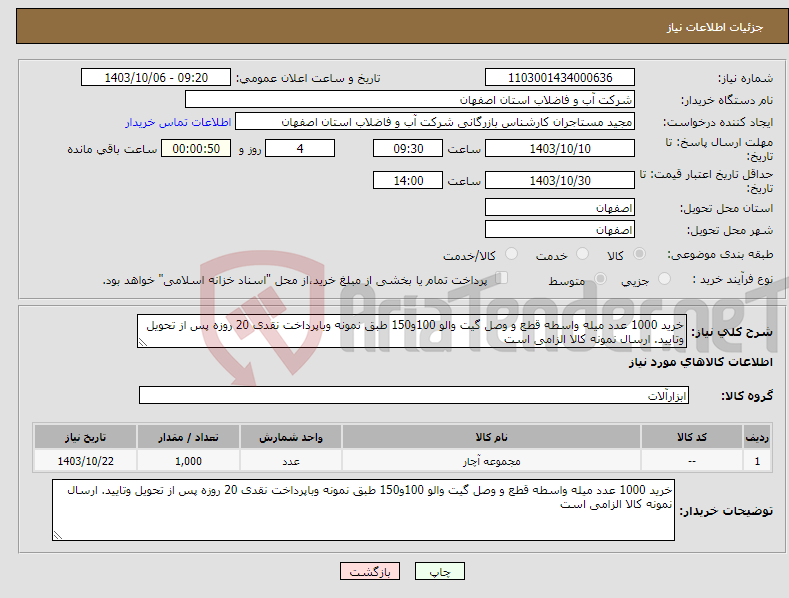
Task: Click the کد کالا column header
Action: click(692, 437)
